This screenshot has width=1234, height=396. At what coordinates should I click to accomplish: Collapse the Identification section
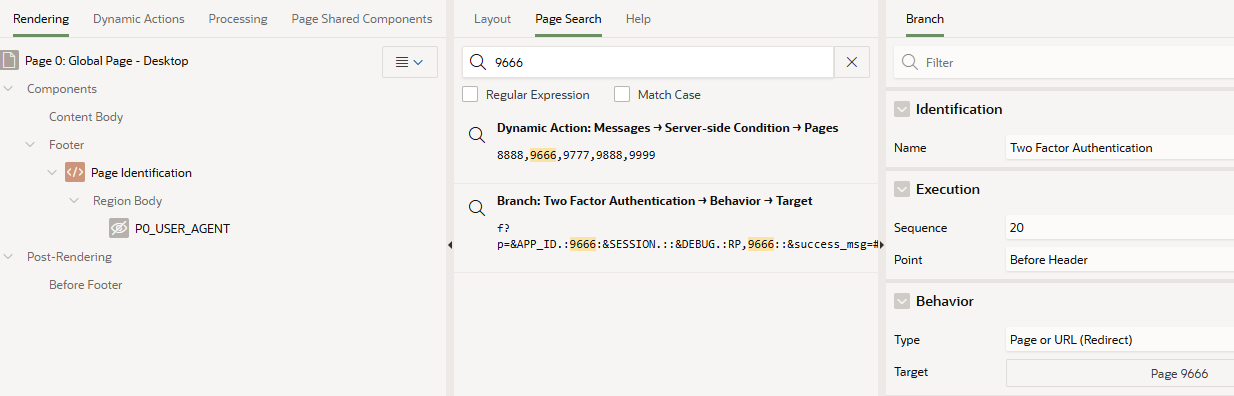pyautogui.click(x=902, y=109)
